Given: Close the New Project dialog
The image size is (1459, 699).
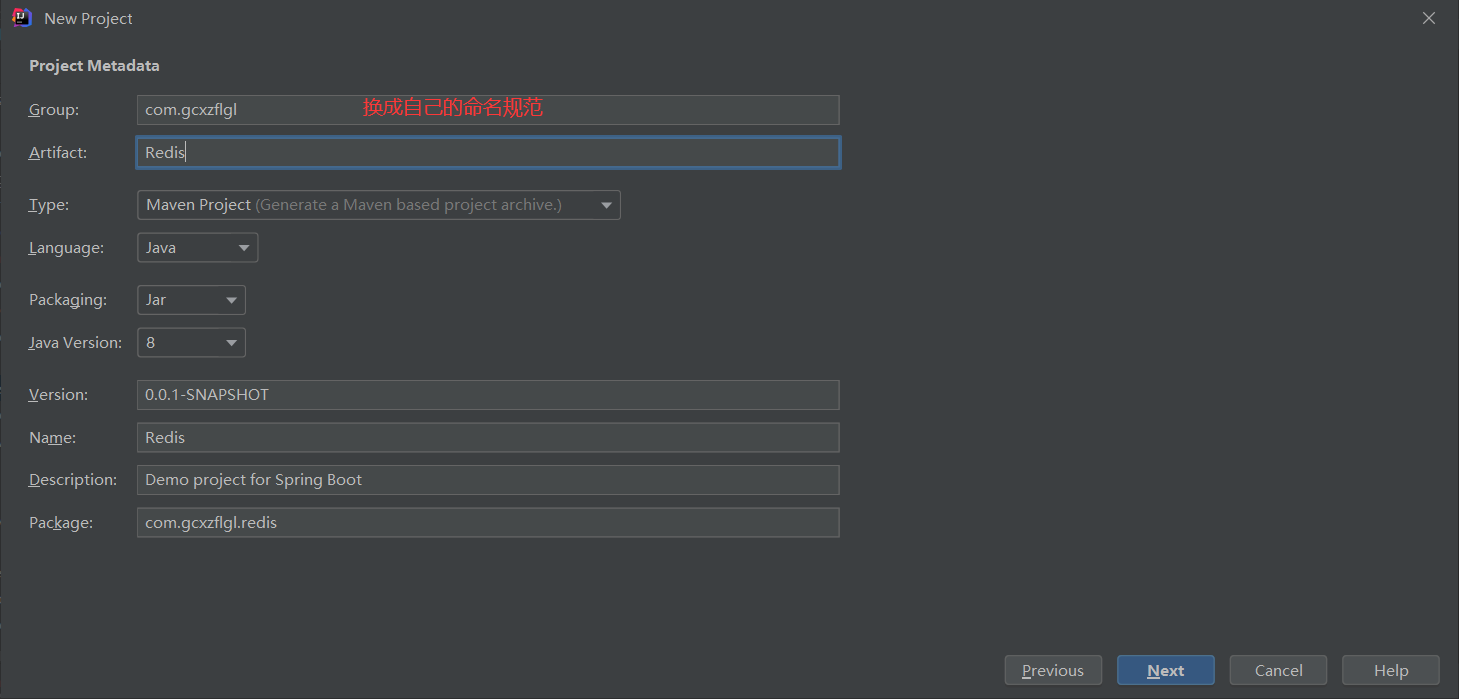Looking at the screenshot, I should 1429,19.
